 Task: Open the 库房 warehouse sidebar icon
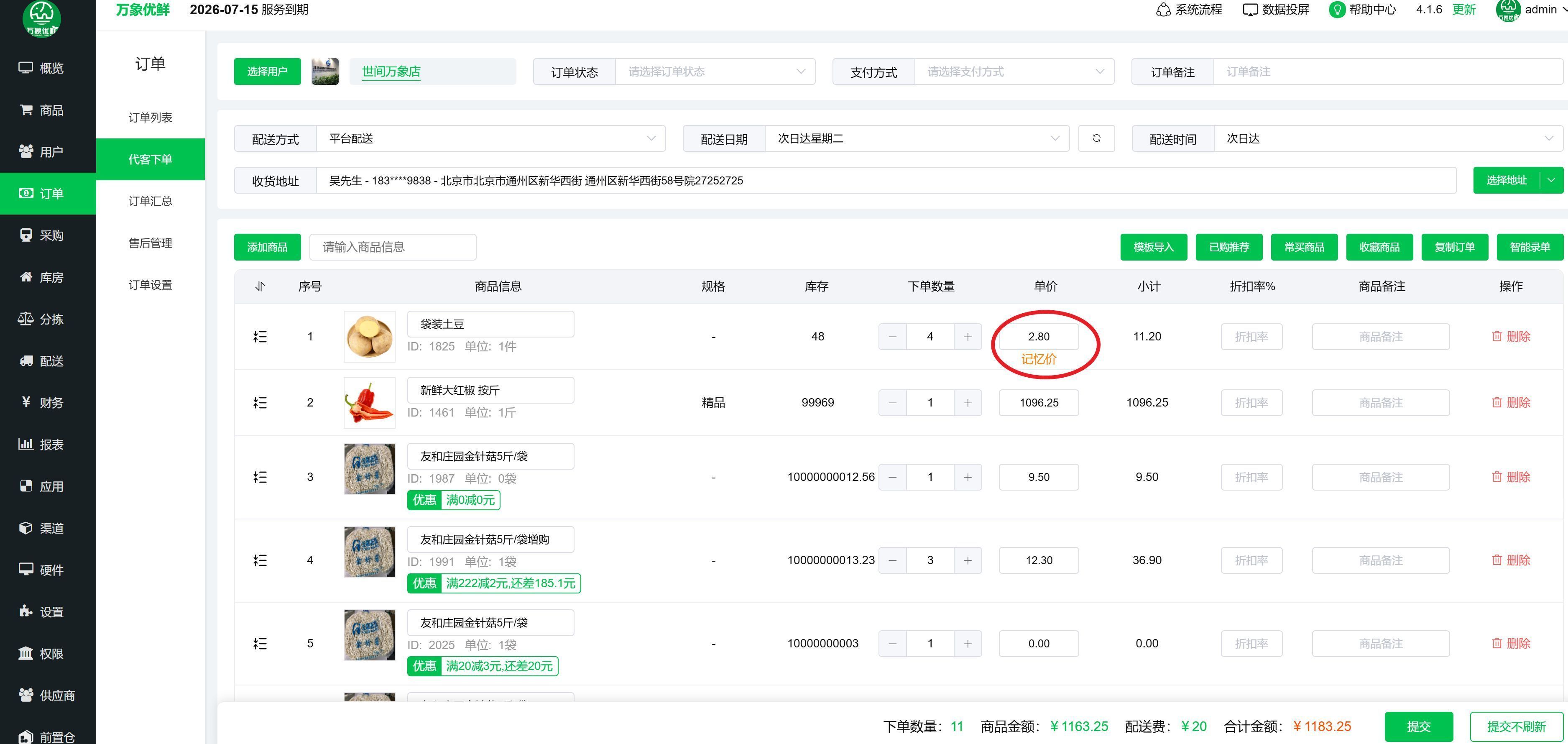[x=26, y=277]
